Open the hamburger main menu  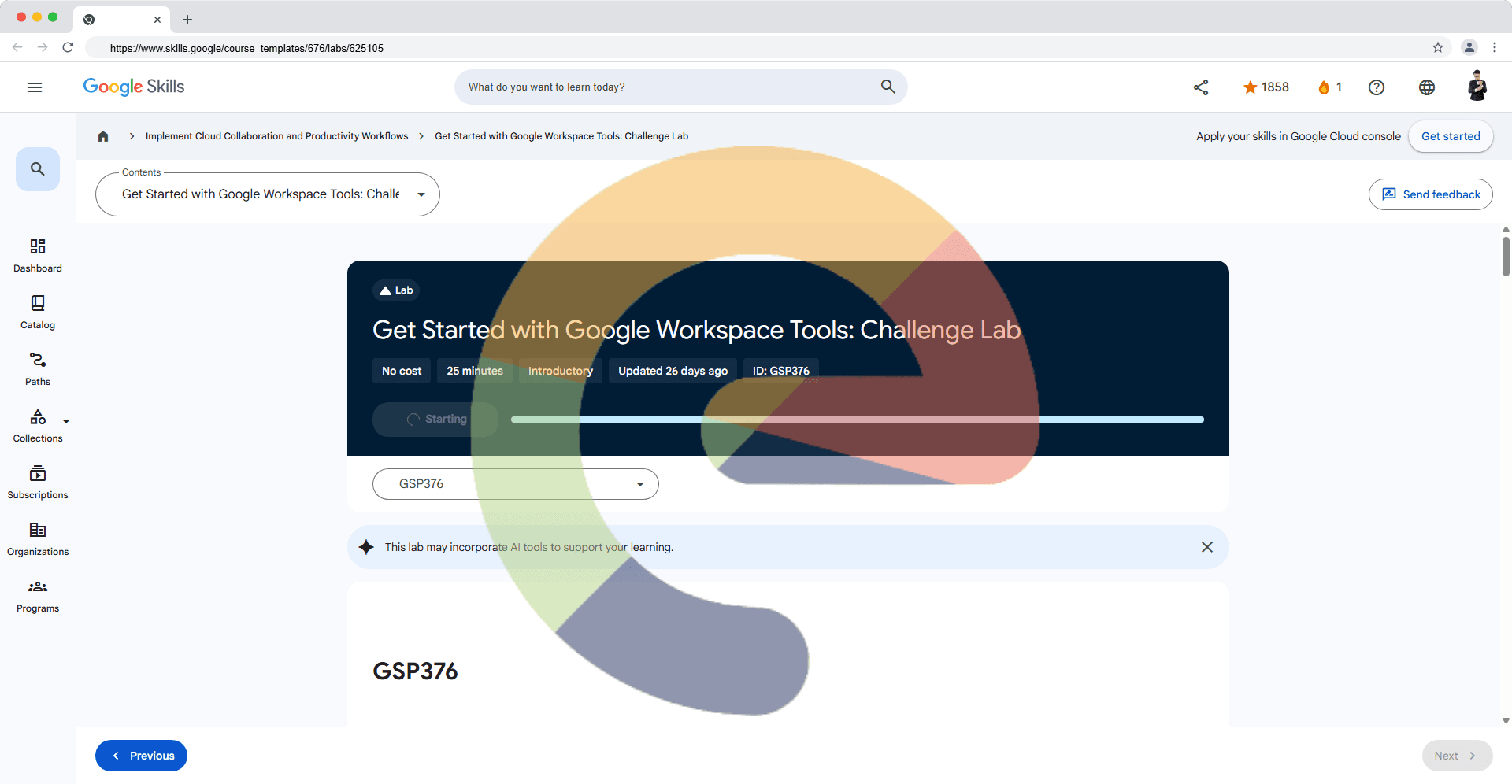pos(35,87)
